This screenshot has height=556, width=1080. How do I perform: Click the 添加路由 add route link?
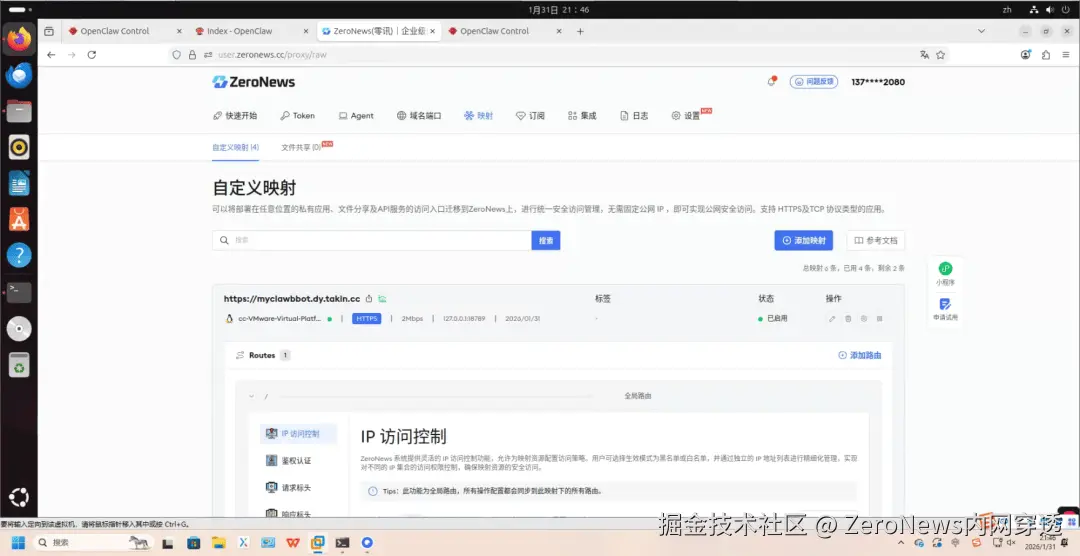[x=860, y=356]
